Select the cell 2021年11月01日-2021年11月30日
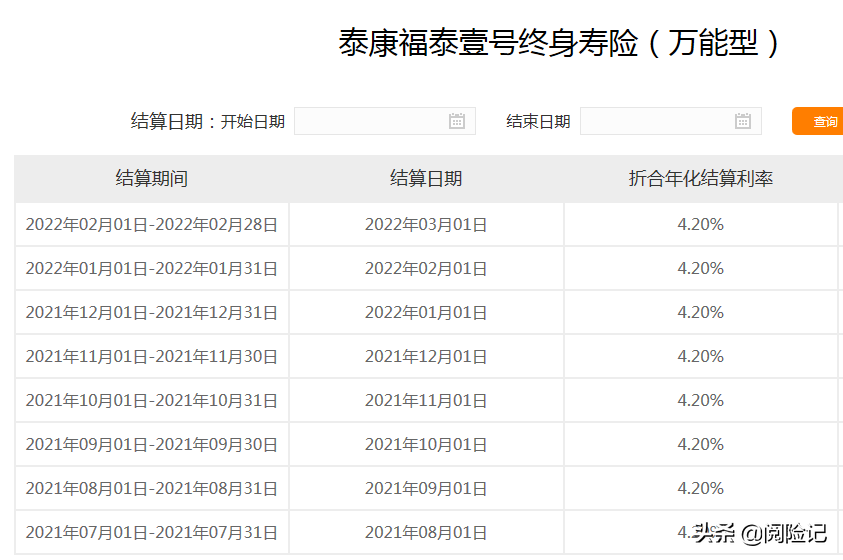Image resolution: width=843 pixels, height=560 pixels. pyautogui.click(x=152, y=357)
